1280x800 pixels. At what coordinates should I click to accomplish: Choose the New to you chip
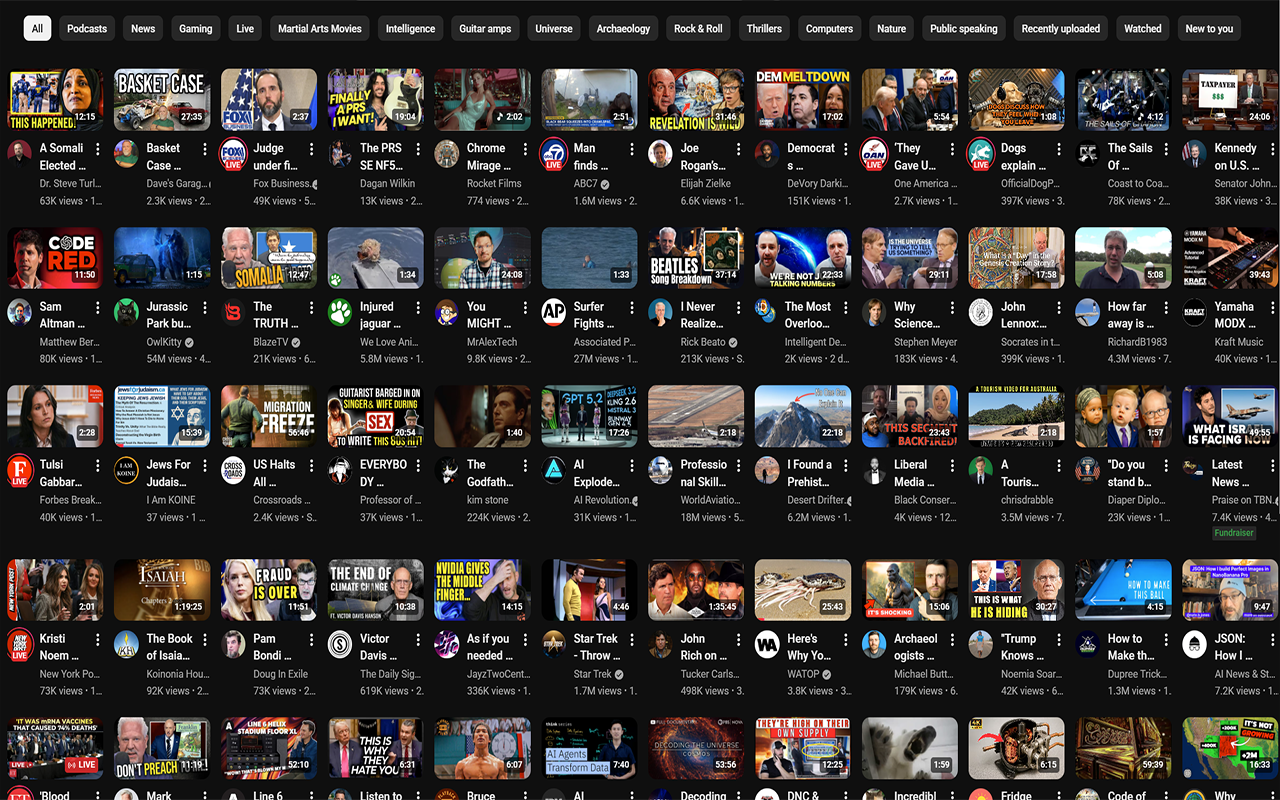(1209, 29)
